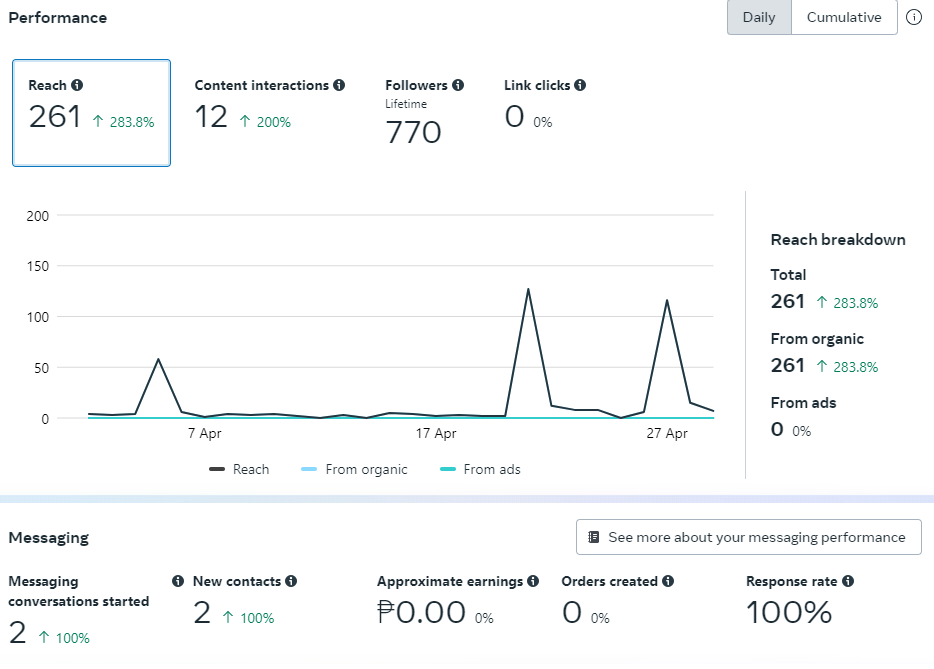
Task: Click Approximate earnings info icon
Action: pyautogui.click(x=533, y=581)
